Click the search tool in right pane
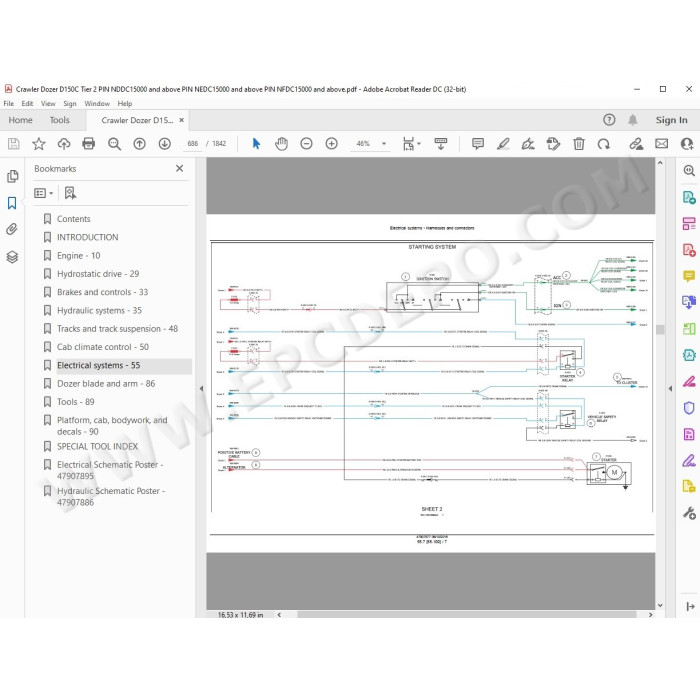Screen dimensions: 700x700 [689, 171]
